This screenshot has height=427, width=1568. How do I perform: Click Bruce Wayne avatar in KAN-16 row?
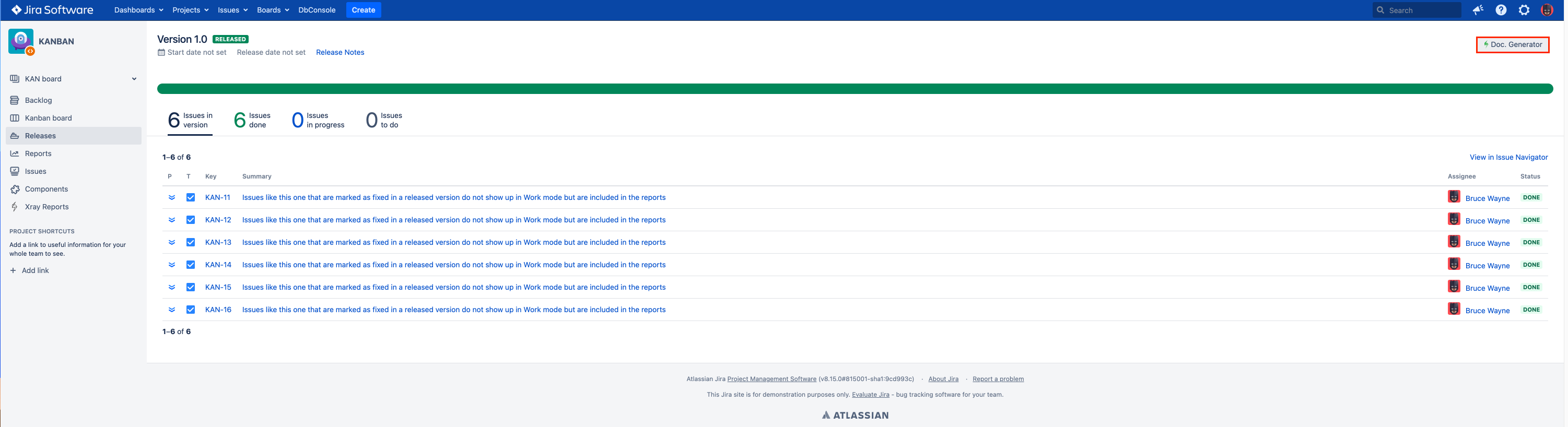point(1454,309)
